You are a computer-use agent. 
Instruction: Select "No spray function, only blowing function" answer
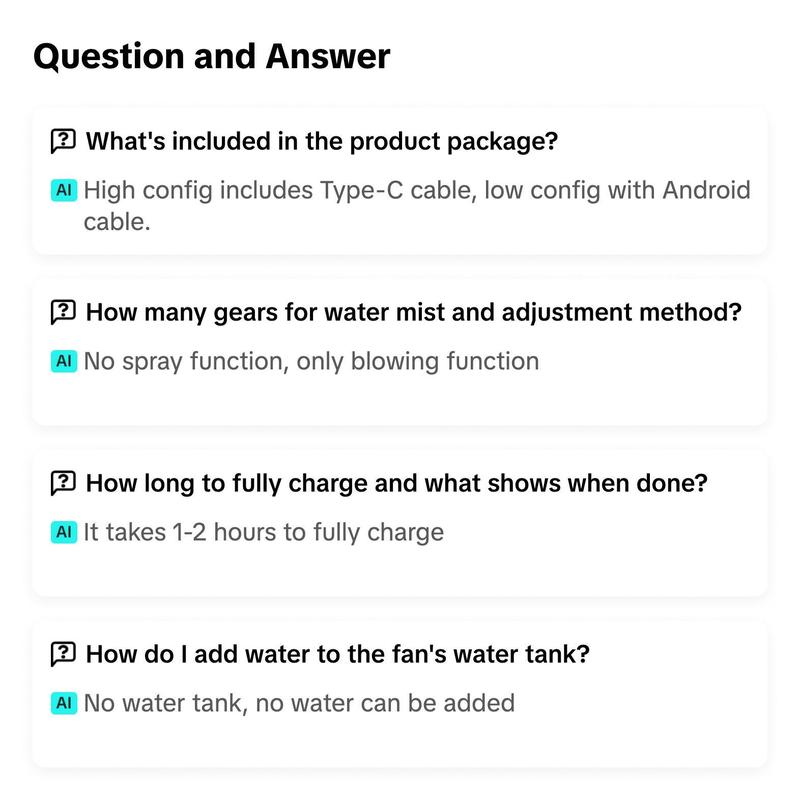[311, 362]
